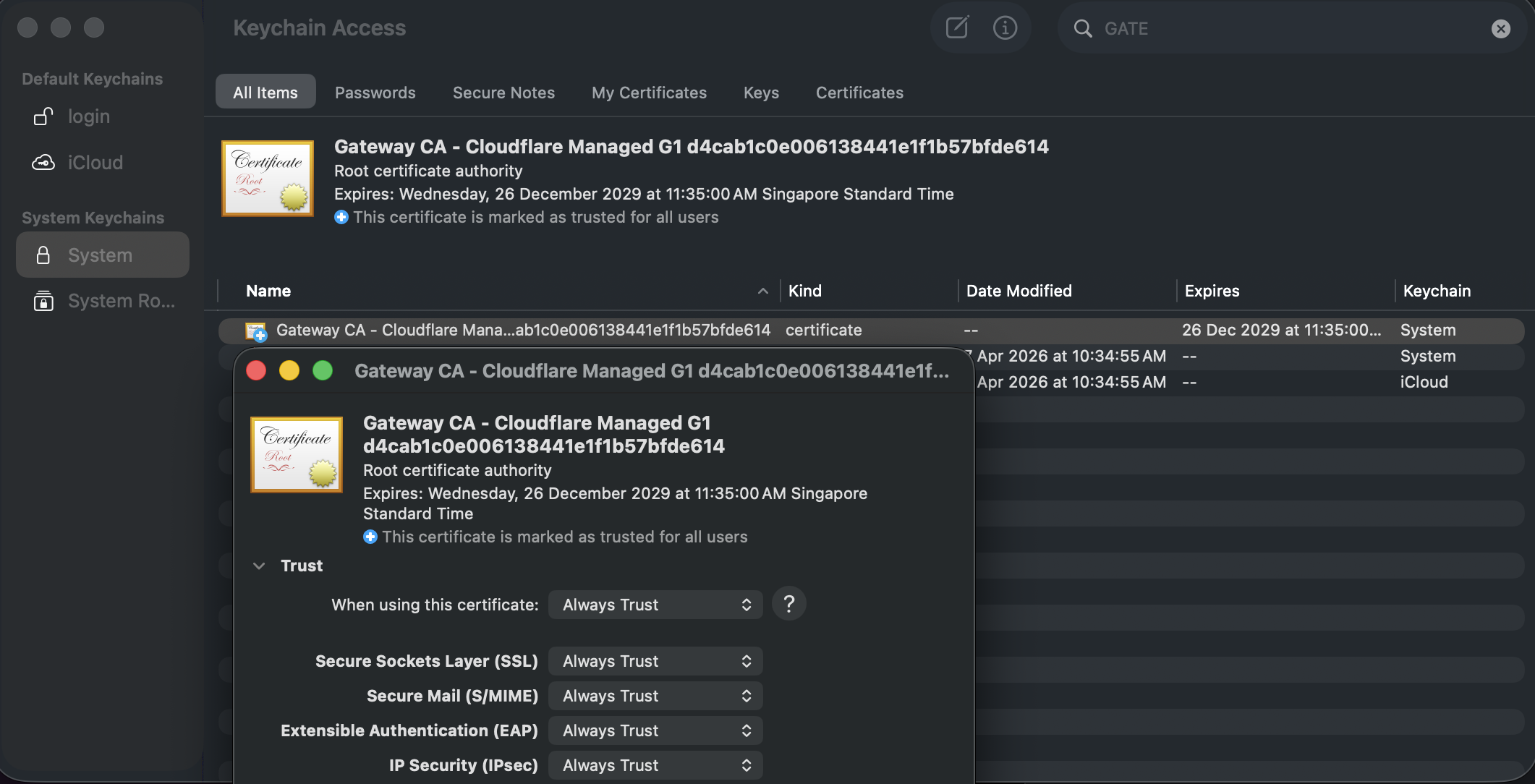Viewport: 1535px width, 784px height.
Task: Click the search magnifier icon
Action: [x=1082, y=28]
